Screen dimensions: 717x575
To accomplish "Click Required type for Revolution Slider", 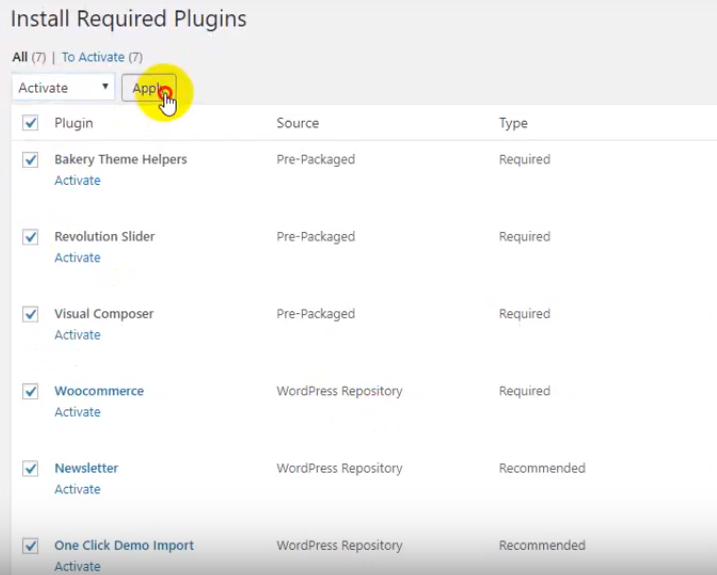I will [524, 237].
